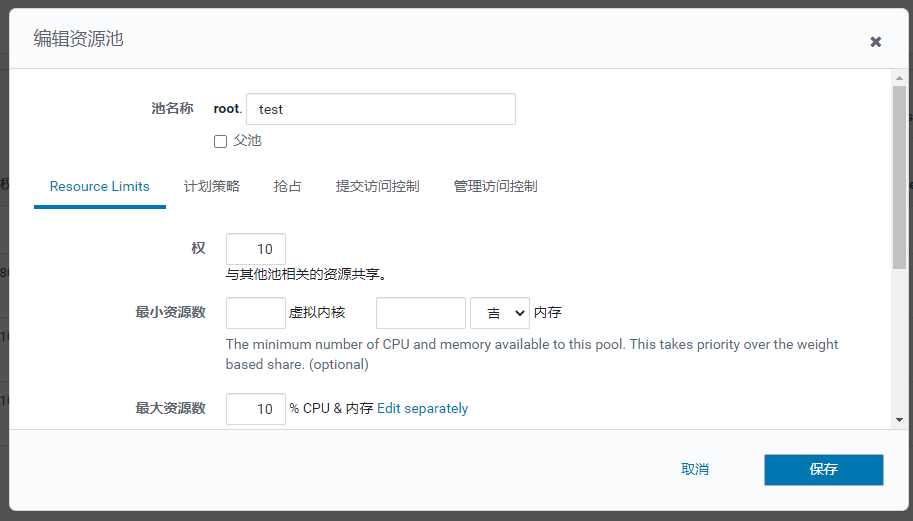Click the 虚拟内核 minimum CPU field

click(256, 313)
